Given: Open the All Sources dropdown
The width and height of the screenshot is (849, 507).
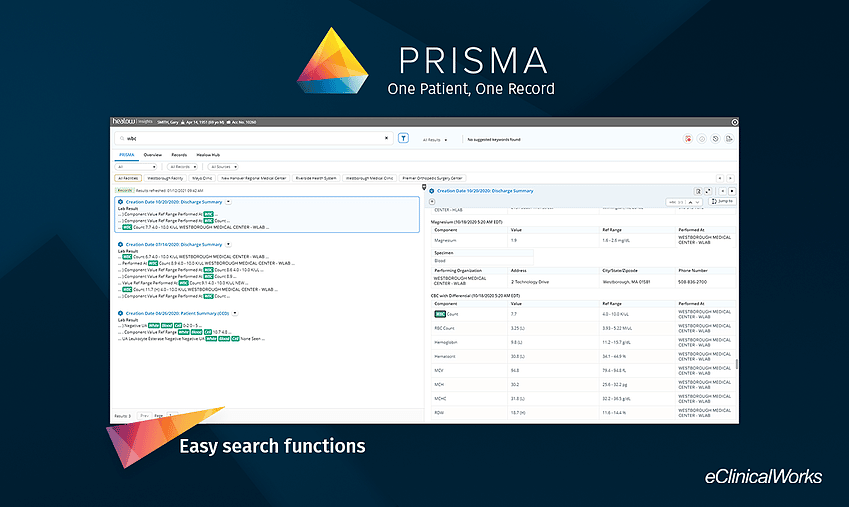Looking at the screenshot, I should point(223,167).
